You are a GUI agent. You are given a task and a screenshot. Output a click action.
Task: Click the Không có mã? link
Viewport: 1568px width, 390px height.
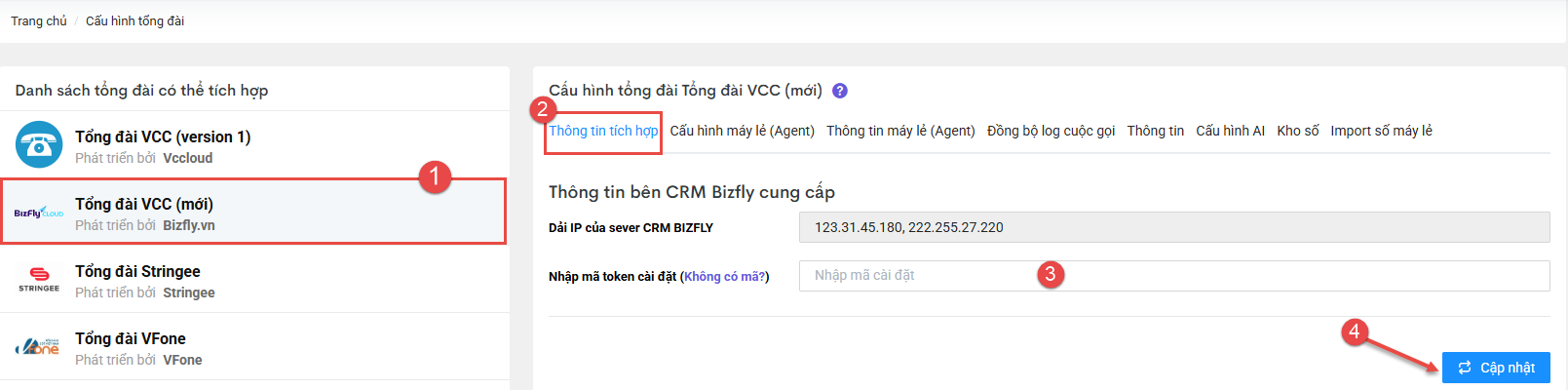point(724,277)
